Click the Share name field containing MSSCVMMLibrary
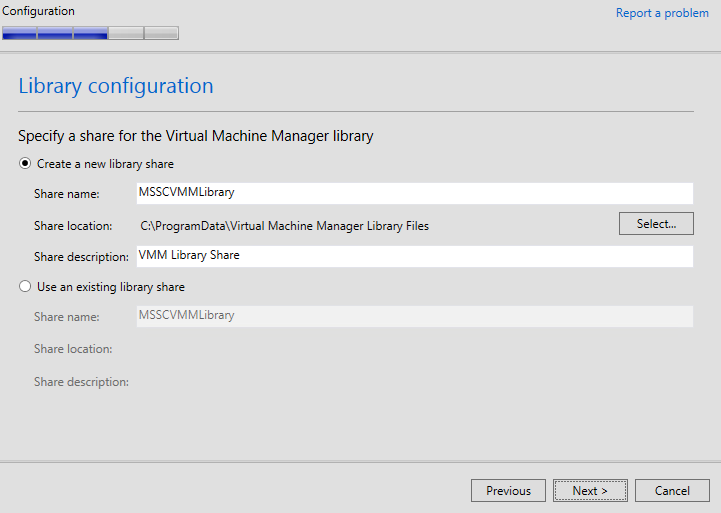Viewport: 721px width, 513px height. [414, 193]
